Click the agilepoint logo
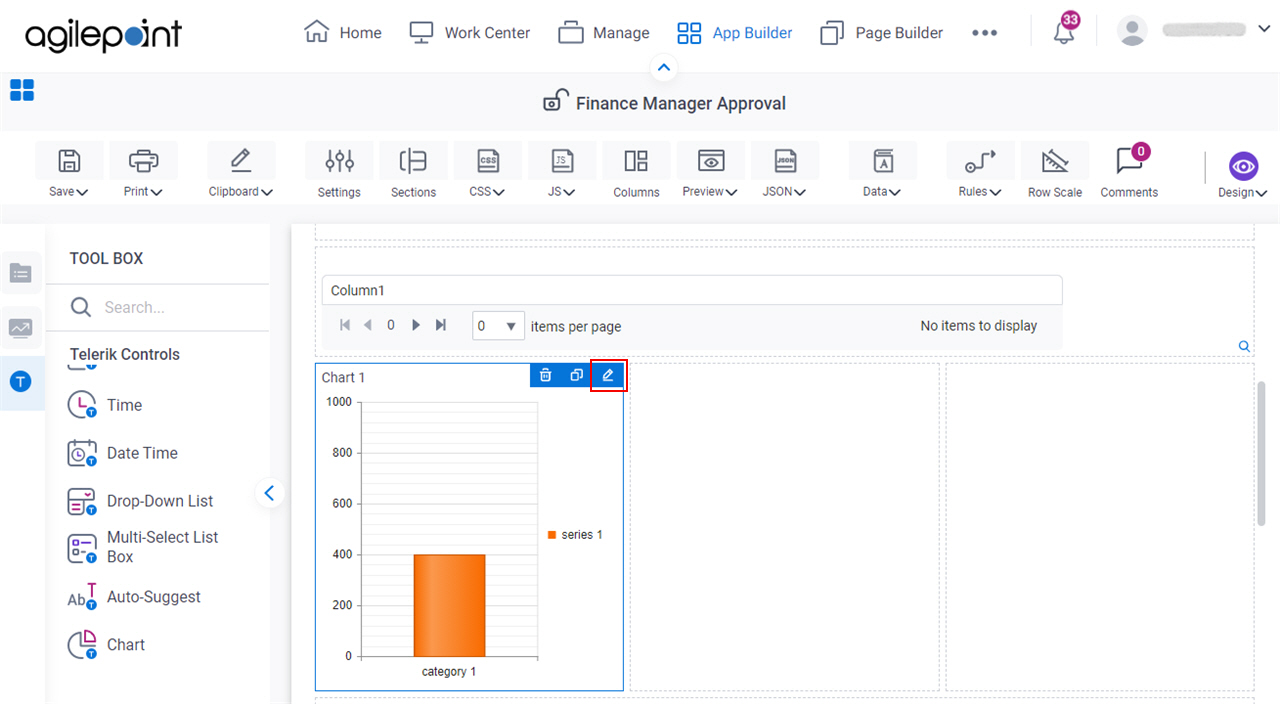 [103, 35]
